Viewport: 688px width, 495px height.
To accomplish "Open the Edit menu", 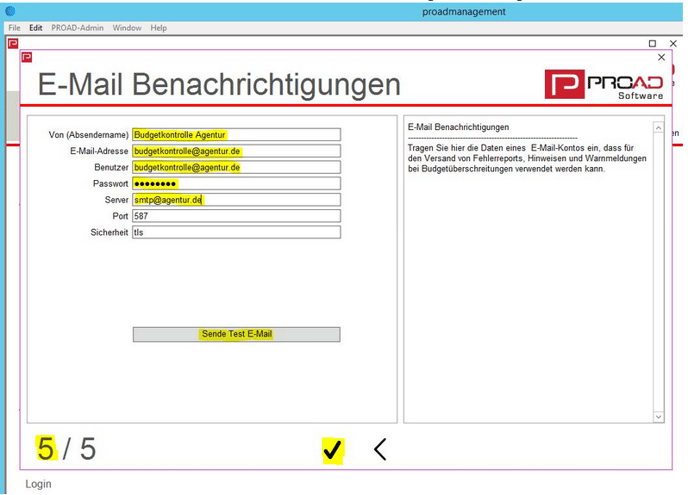I will 36,28.
